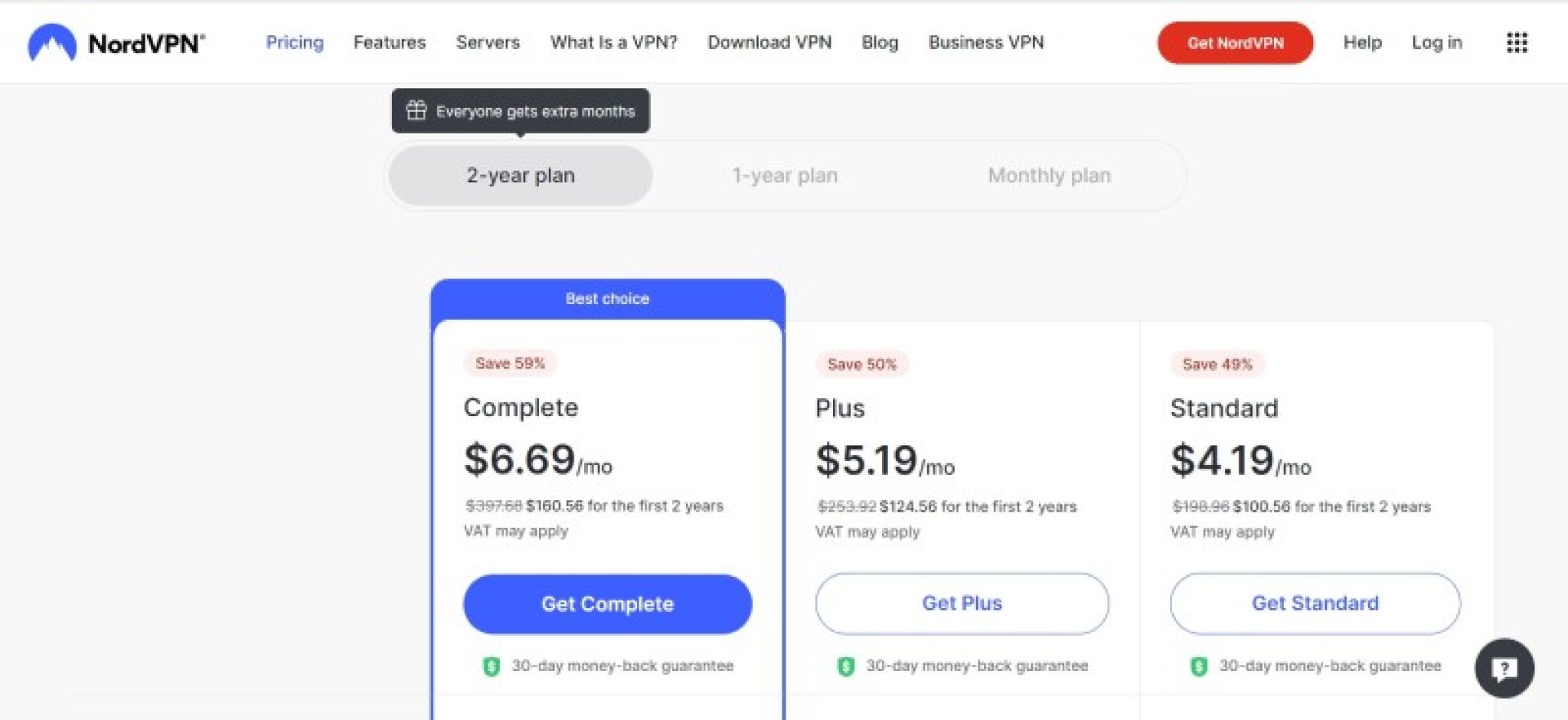Image resolution: width=1568 pixels, height=720 pixels.
Task: Click the green shield icon under Get Plus
Action: 846,666
